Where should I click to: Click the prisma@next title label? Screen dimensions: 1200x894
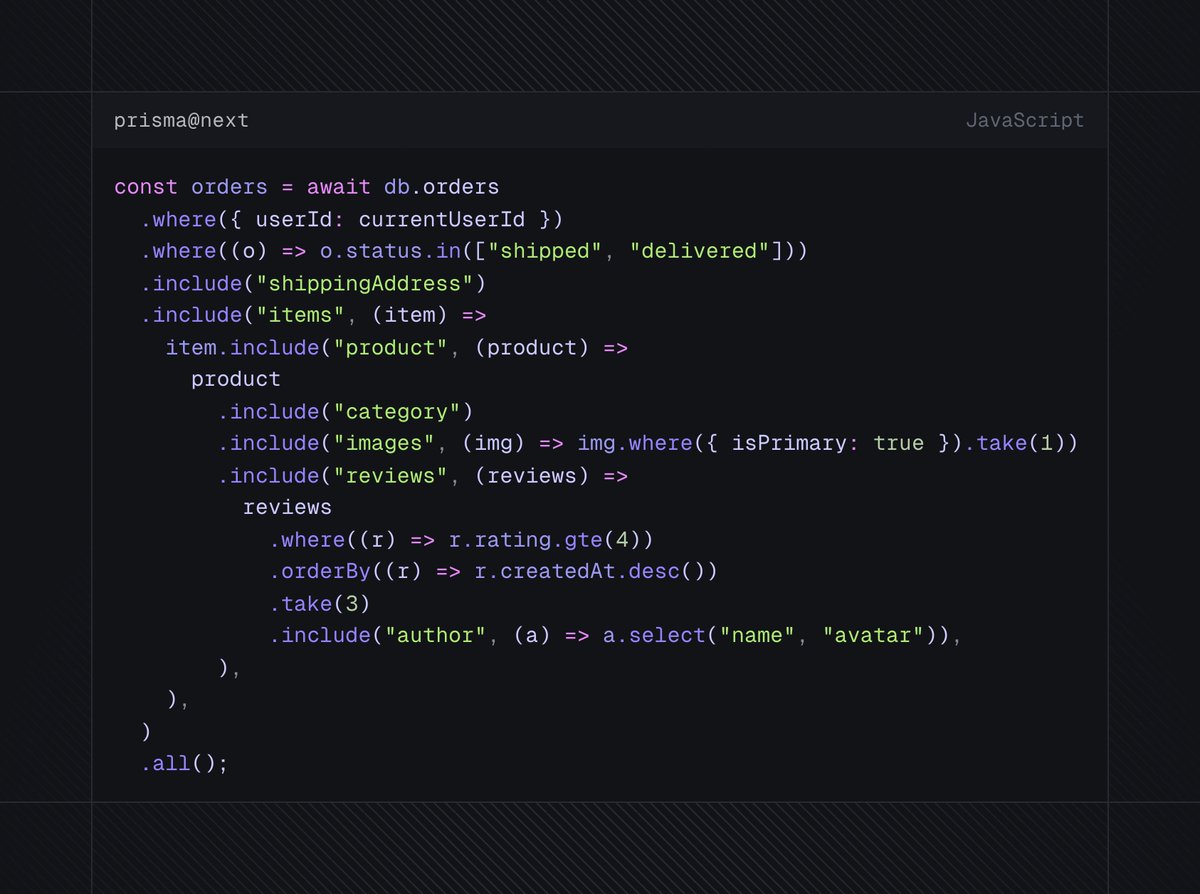coord(181,120)
